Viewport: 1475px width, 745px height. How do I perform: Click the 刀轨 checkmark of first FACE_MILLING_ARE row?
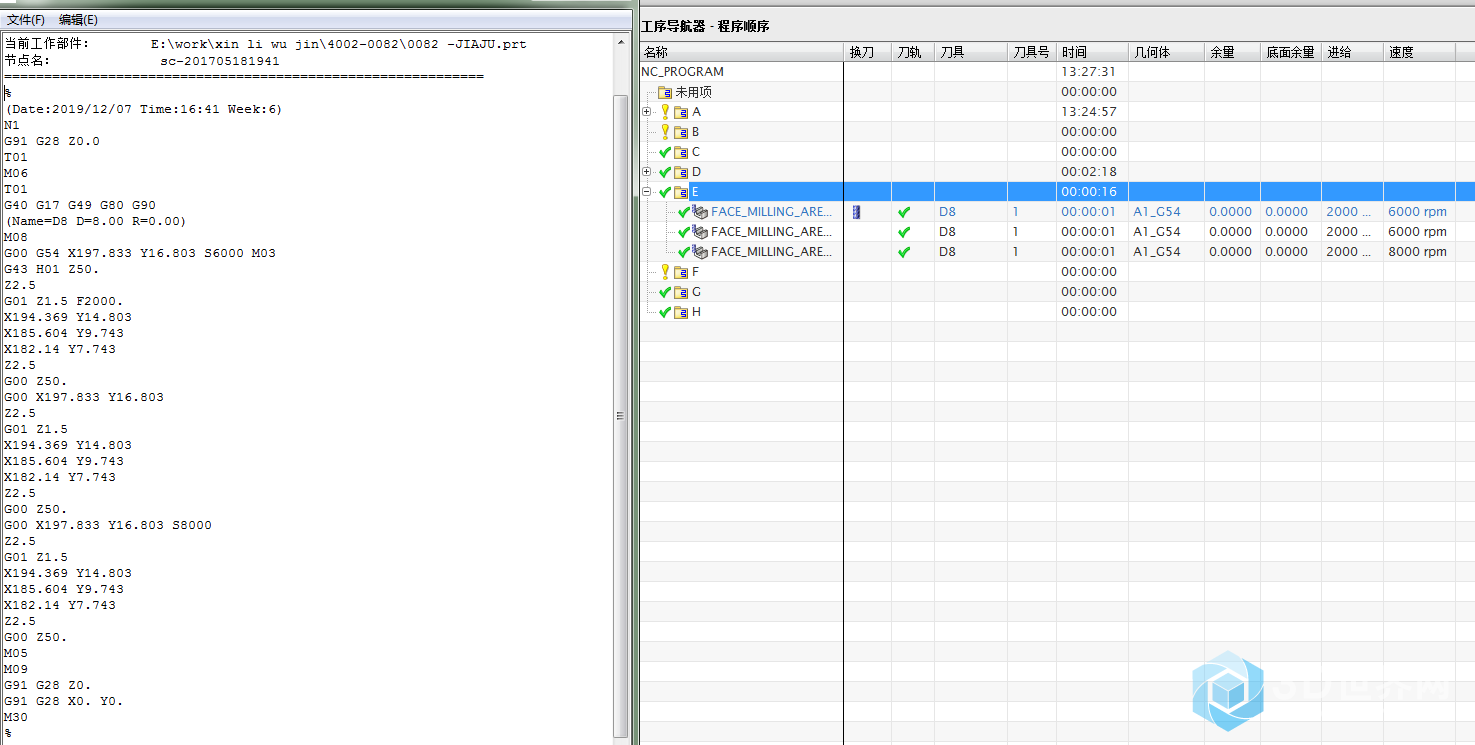click(904, 212)
